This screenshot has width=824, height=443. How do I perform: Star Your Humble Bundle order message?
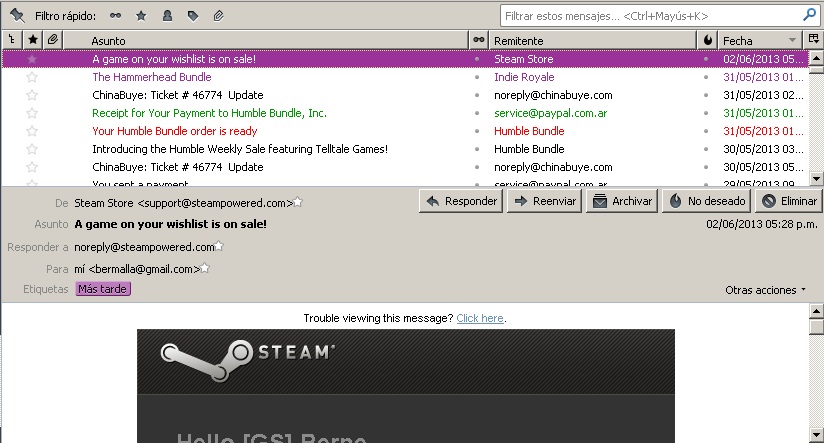[32, 131]
